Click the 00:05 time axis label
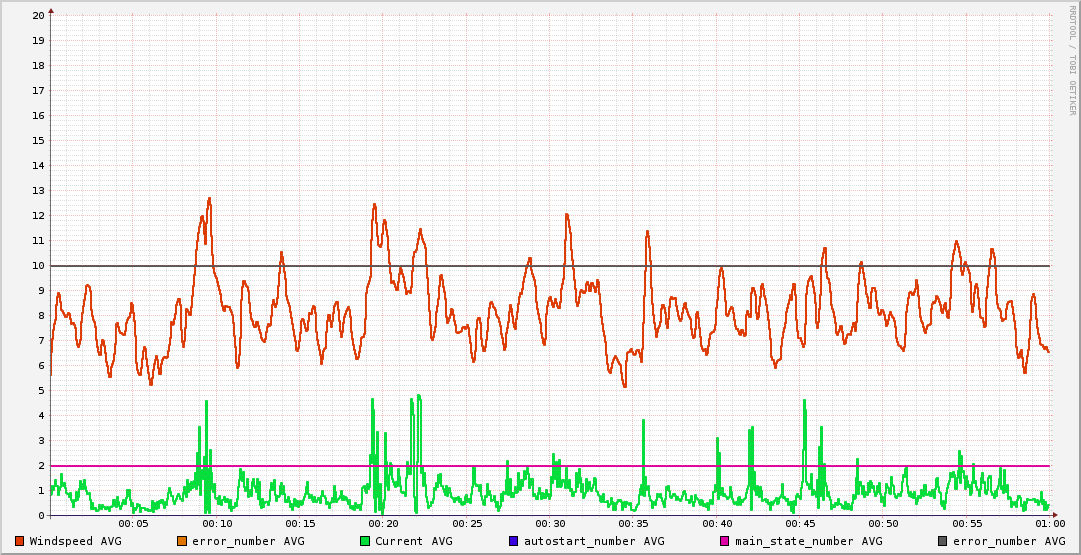The image size is (1081, 555). (133, 524)
